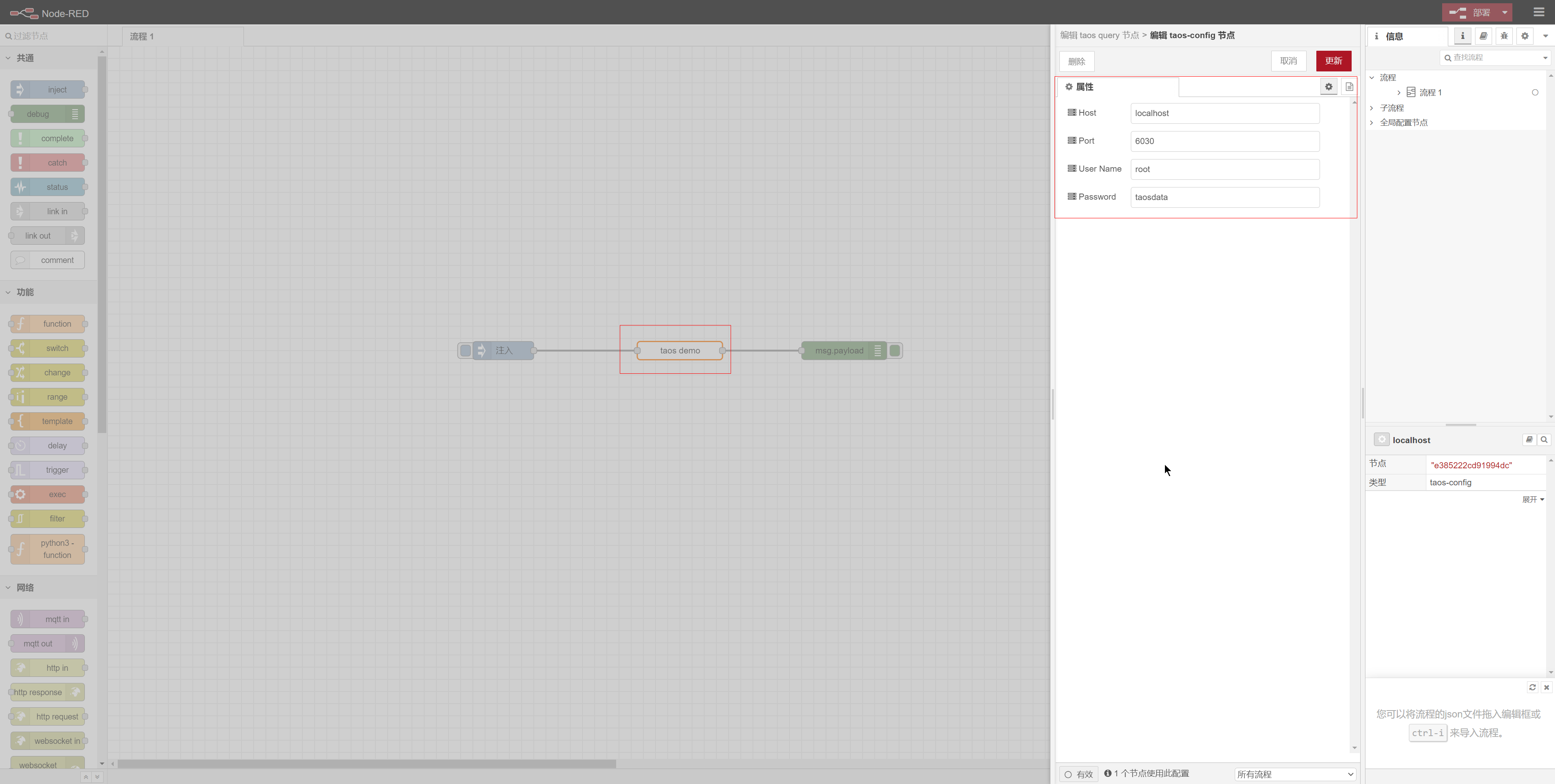Click the 更新 update button
The width and height of the screenshot is (1555, 784).
coord(1333,61)
